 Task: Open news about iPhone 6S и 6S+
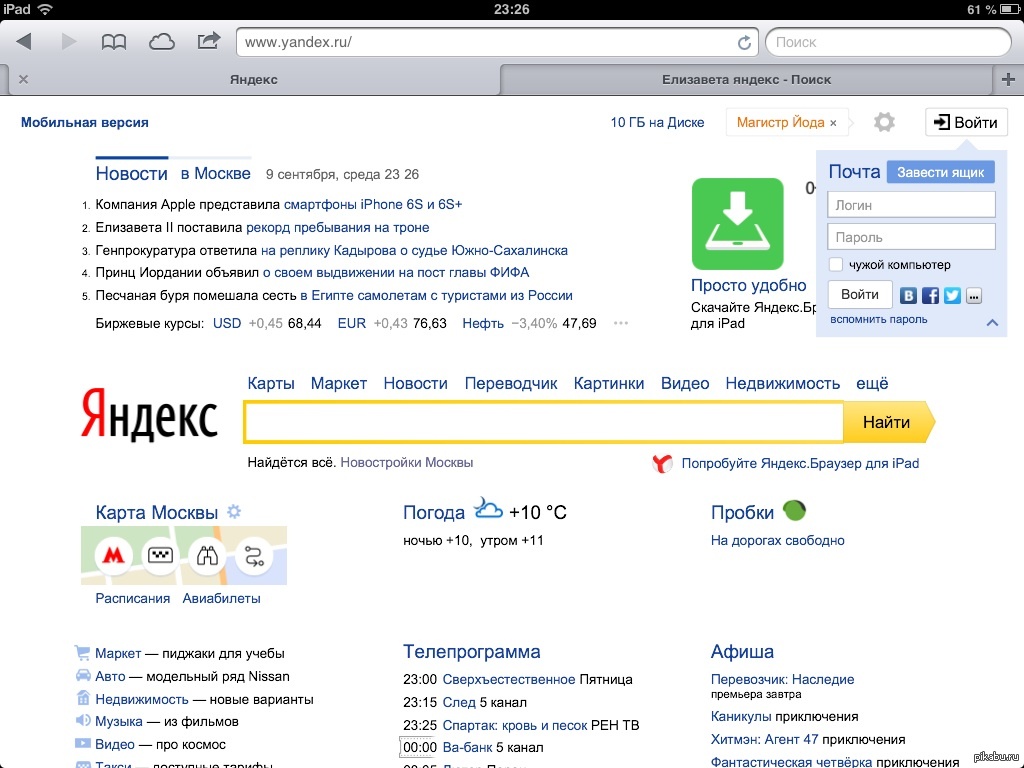pyautogui.click(x=373, y=204)
